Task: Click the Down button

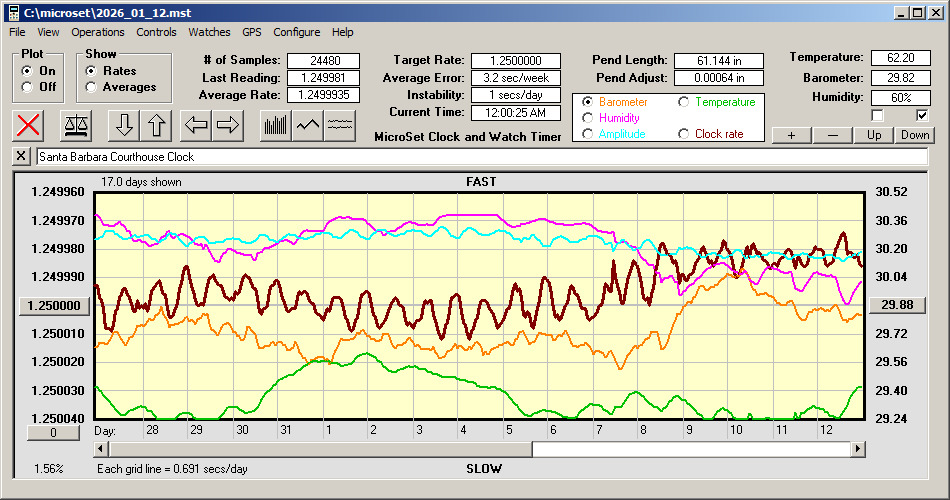Action: coord(914,135)
